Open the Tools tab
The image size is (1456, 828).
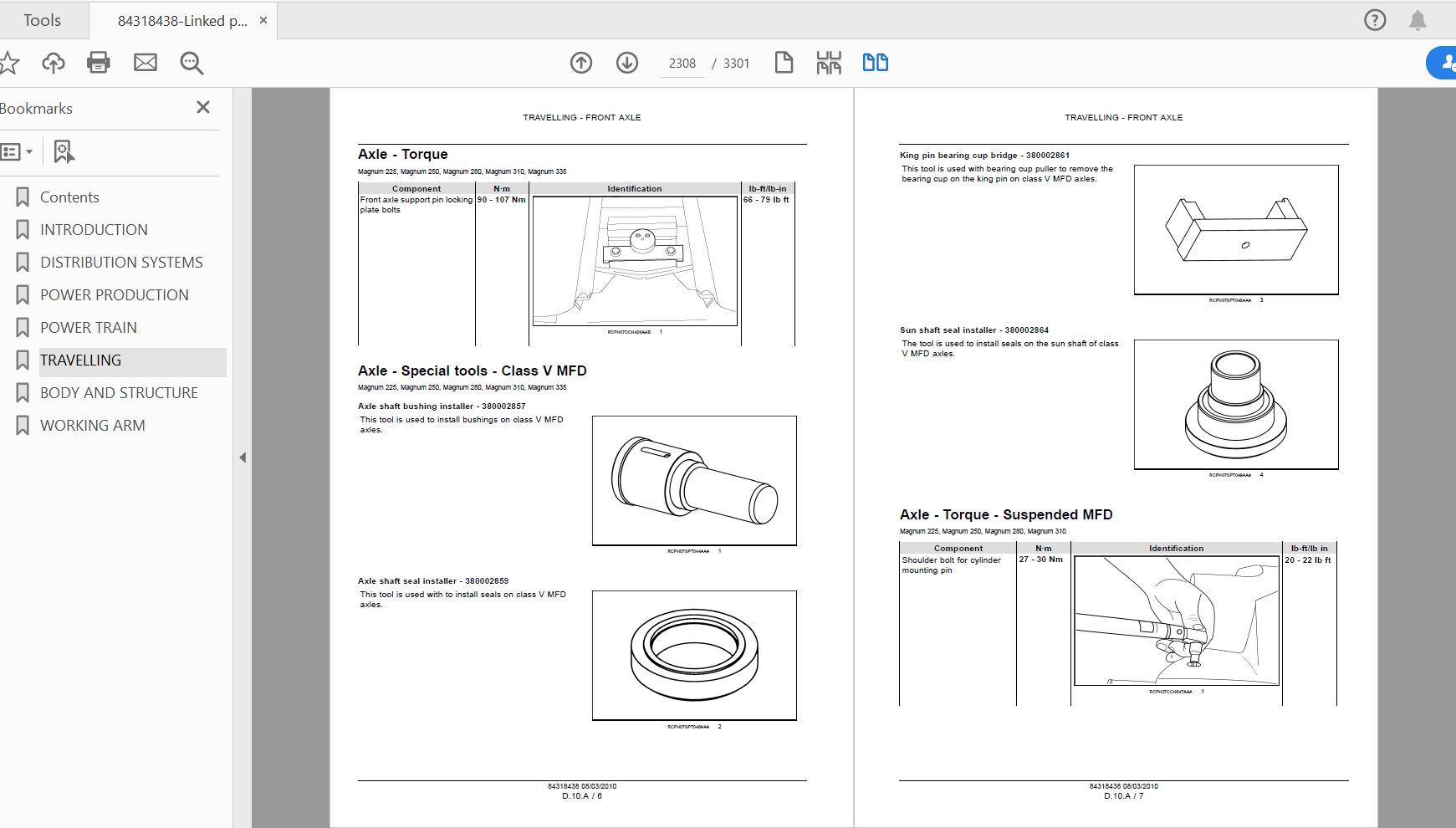[42, 20]
